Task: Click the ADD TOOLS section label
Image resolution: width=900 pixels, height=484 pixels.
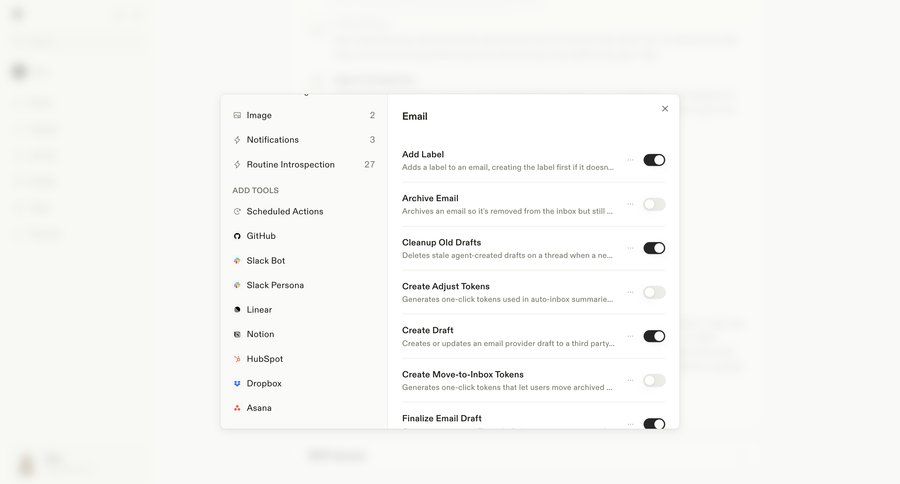Action: [x=255, y=191]
